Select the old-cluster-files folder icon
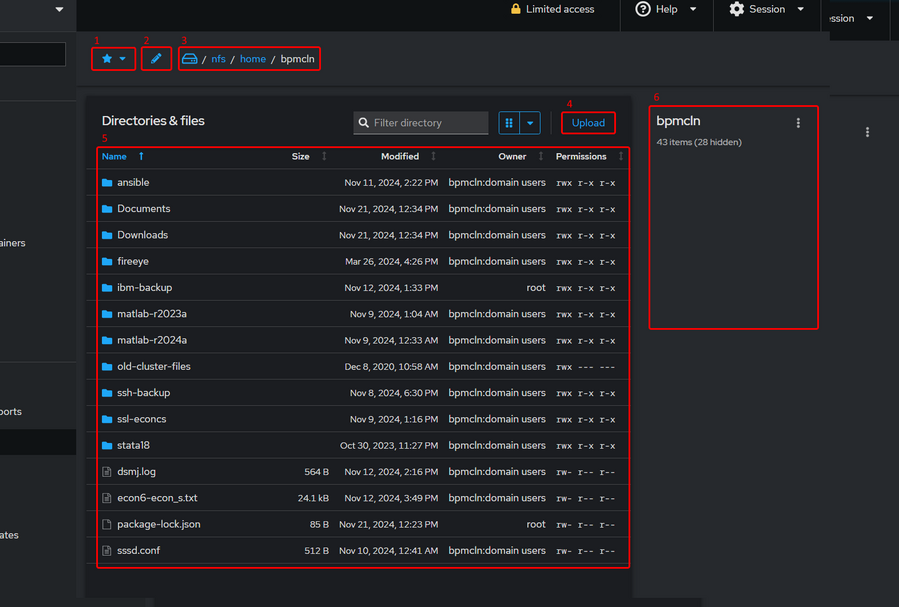 coord(107,367)
